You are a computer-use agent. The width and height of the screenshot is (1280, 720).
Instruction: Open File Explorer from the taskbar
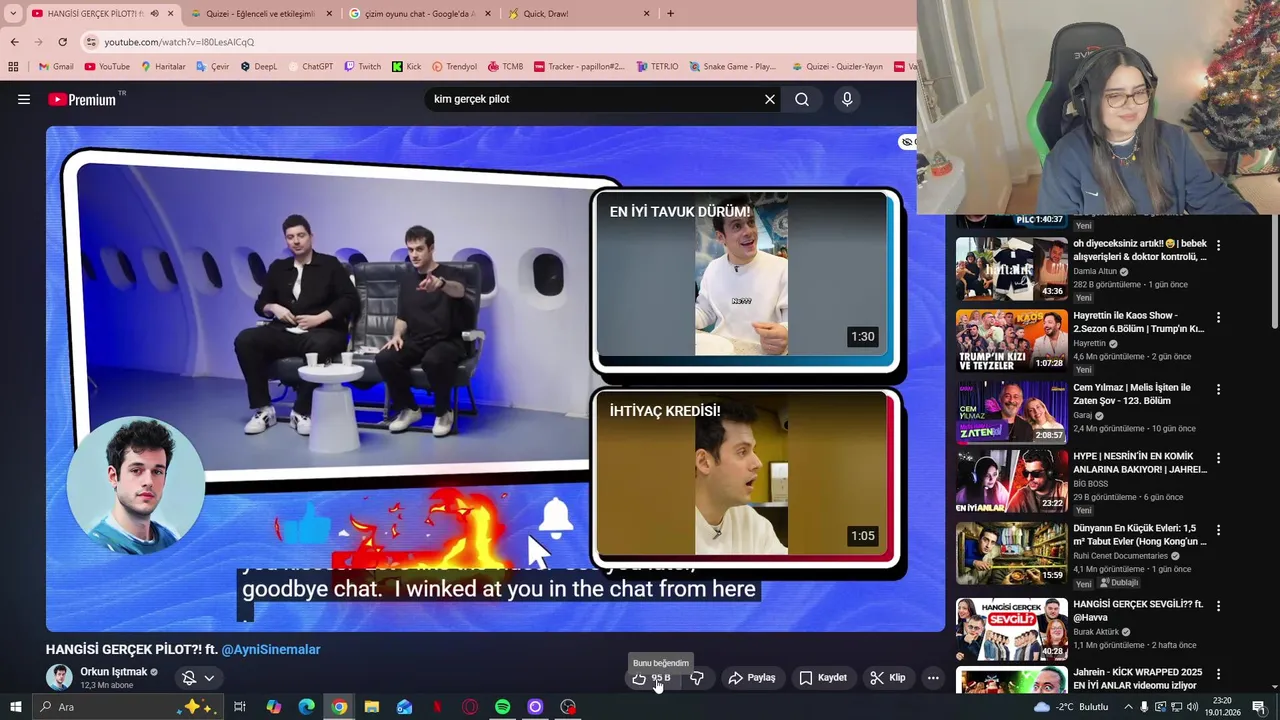tap(371, 707)
